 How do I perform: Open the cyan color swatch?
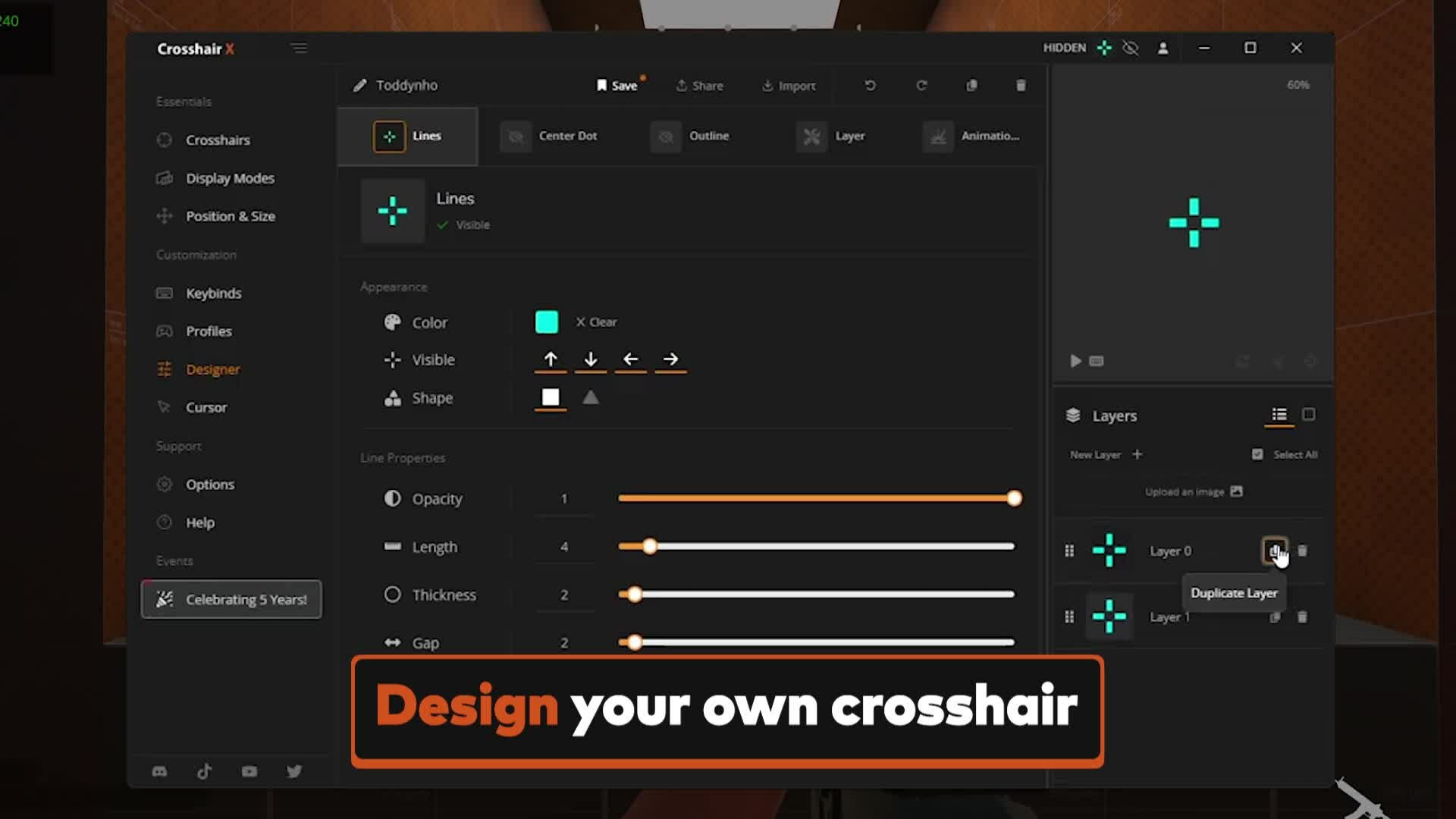547,322
